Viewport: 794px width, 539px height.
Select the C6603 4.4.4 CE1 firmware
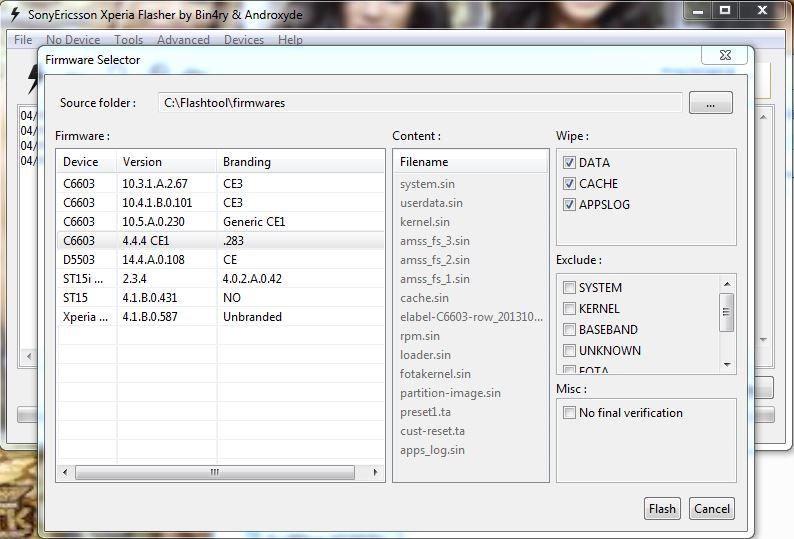(221, 241)
